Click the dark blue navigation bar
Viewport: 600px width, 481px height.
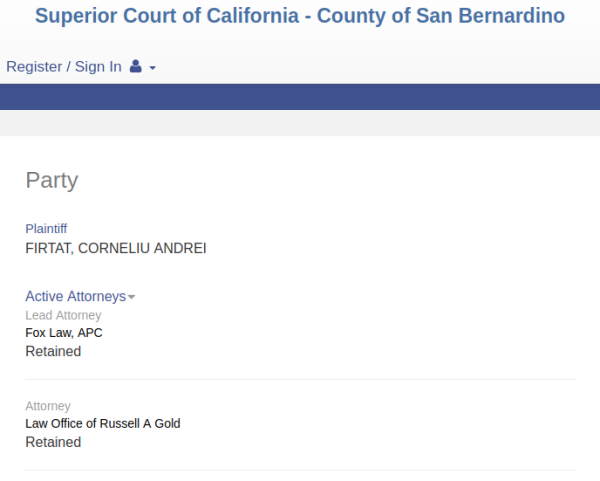(300, 97)
